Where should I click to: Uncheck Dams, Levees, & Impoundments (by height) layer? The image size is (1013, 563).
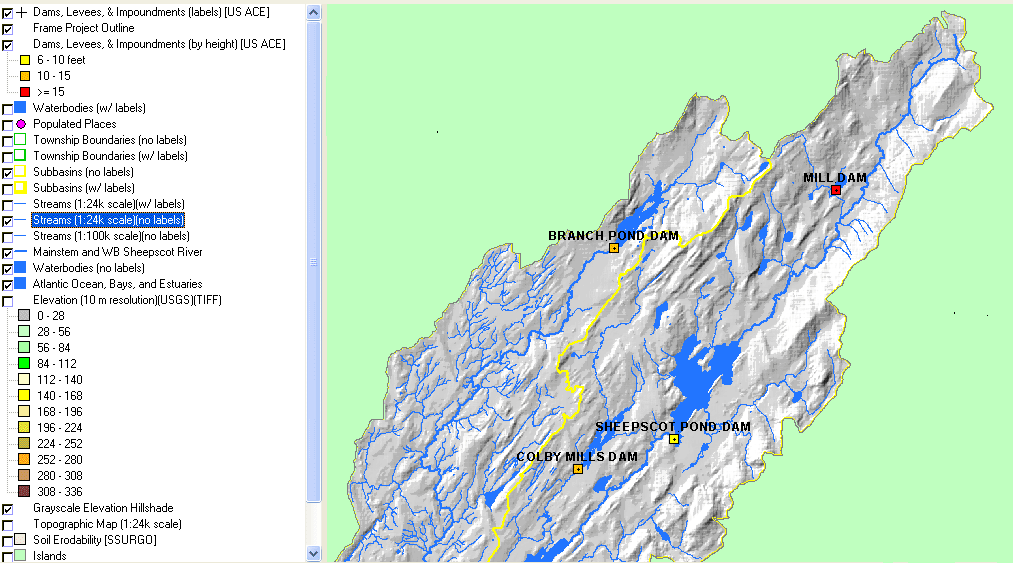pyautogui.click(x=8, y=45)
